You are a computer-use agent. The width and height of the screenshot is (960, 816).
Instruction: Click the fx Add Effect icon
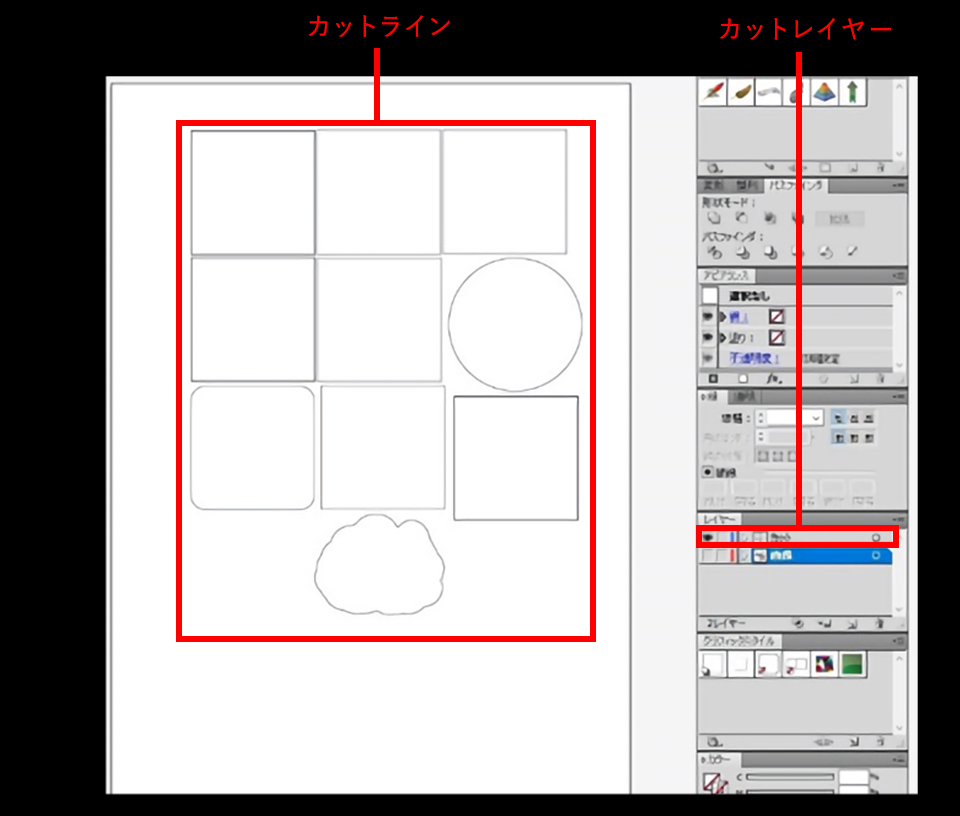tap(774, 379)
